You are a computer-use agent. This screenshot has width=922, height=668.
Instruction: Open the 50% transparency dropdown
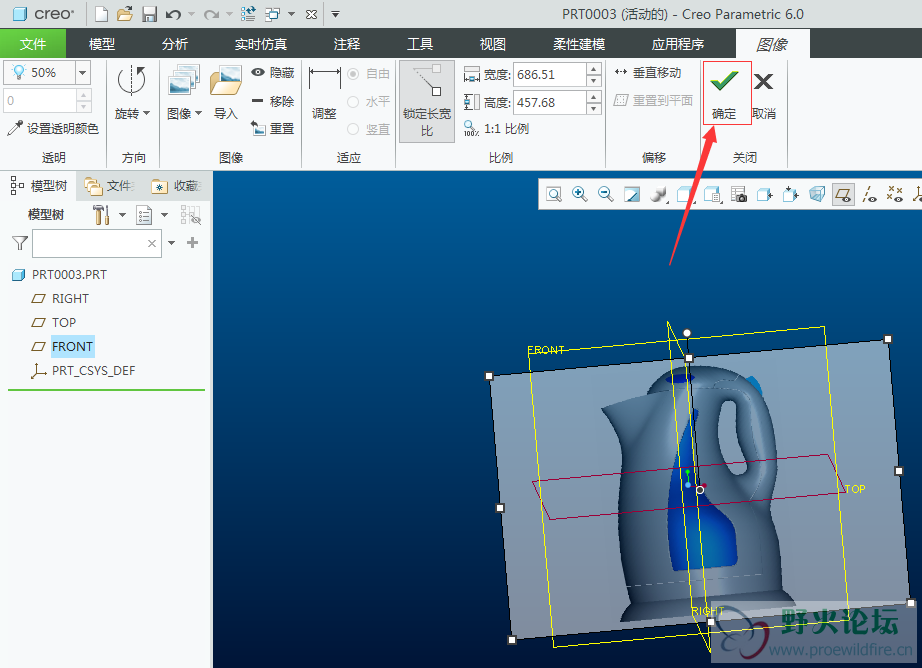coord(83,73)
